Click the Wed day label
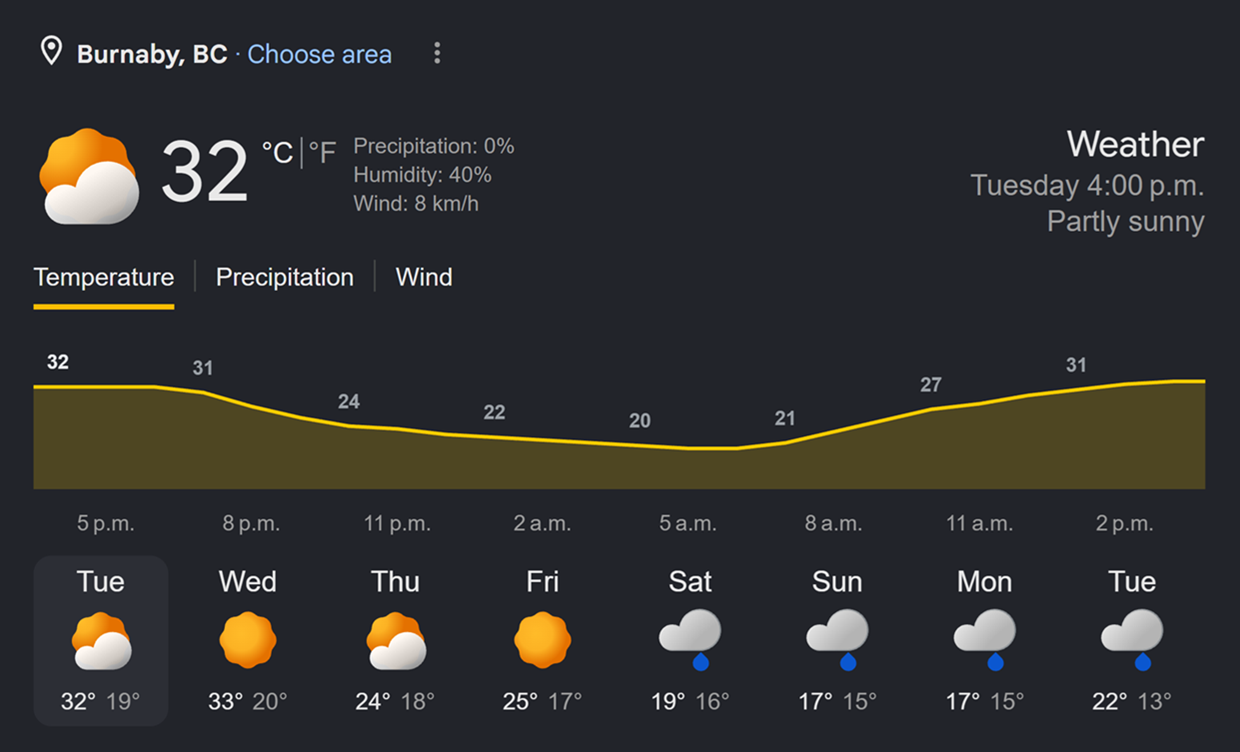This screenshot has height=752, width=1240. click(248, 582)
